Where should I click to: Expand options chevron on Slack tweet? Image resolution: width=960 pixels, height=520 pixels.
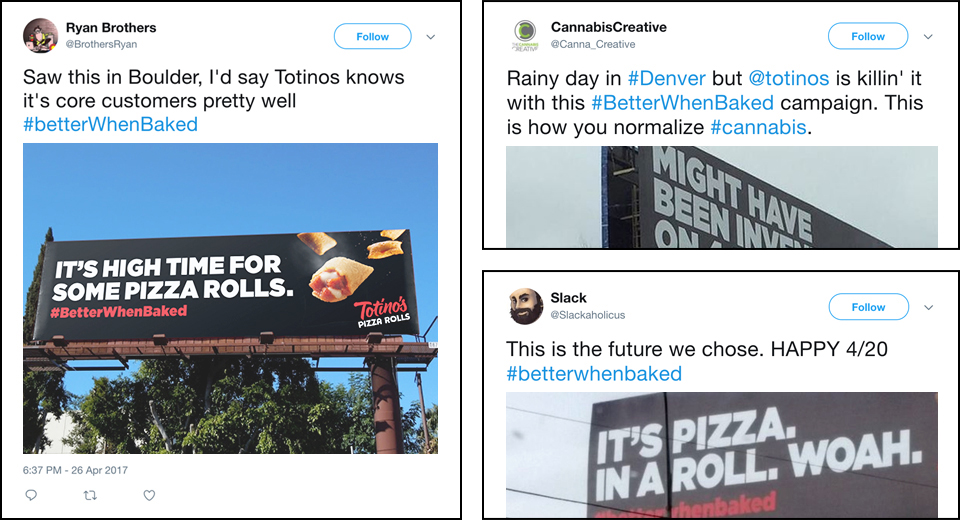point(928,307)
